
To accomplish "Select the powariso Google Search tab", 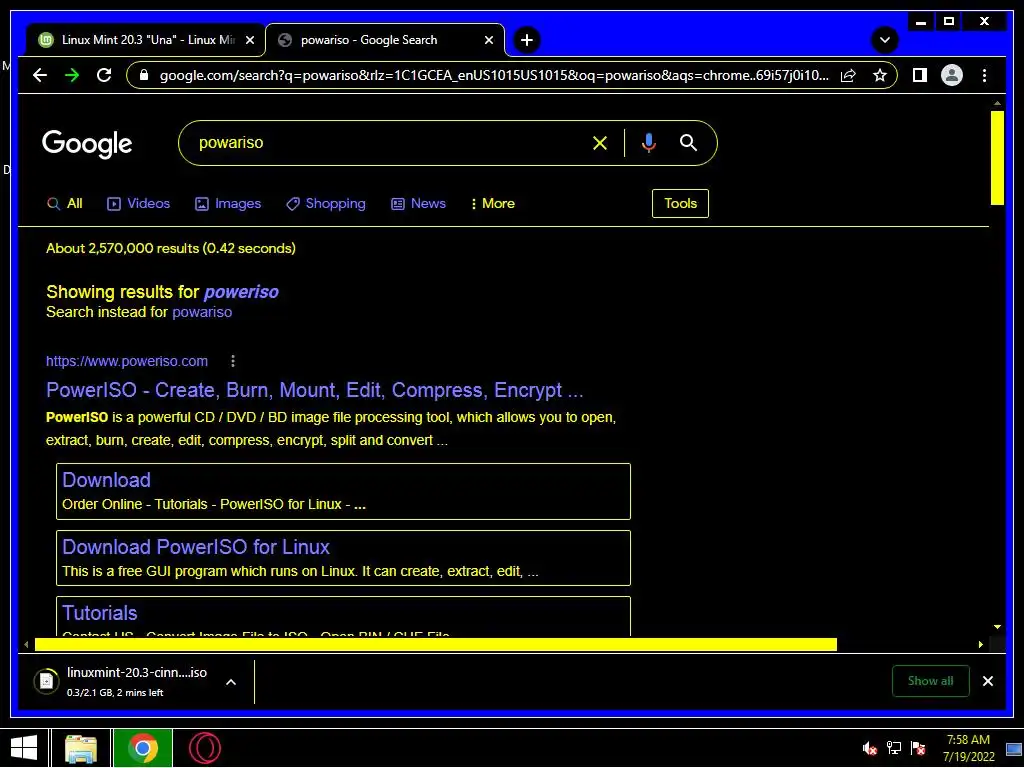I will (385, 40).
